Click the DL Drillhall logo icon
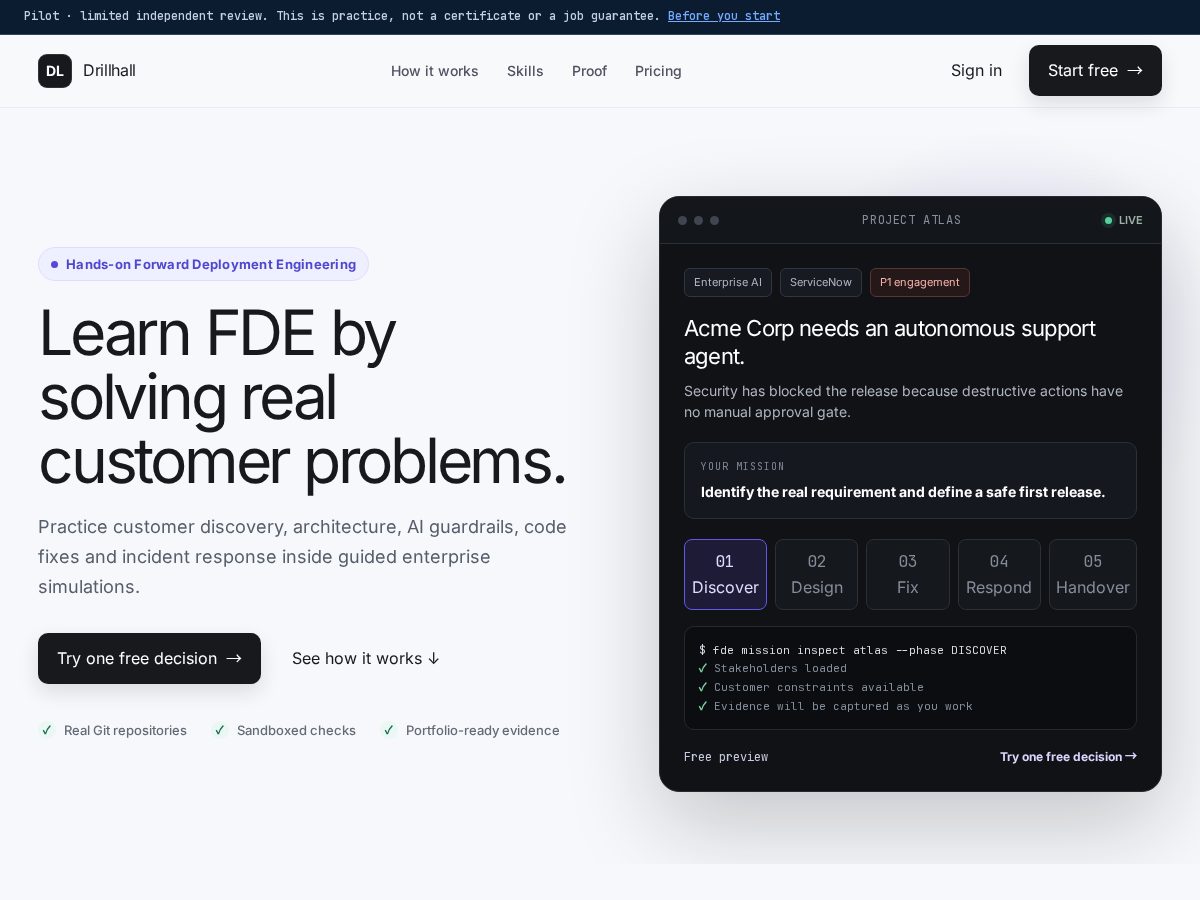The image size is (1200, 900). (x=55, y=71)
